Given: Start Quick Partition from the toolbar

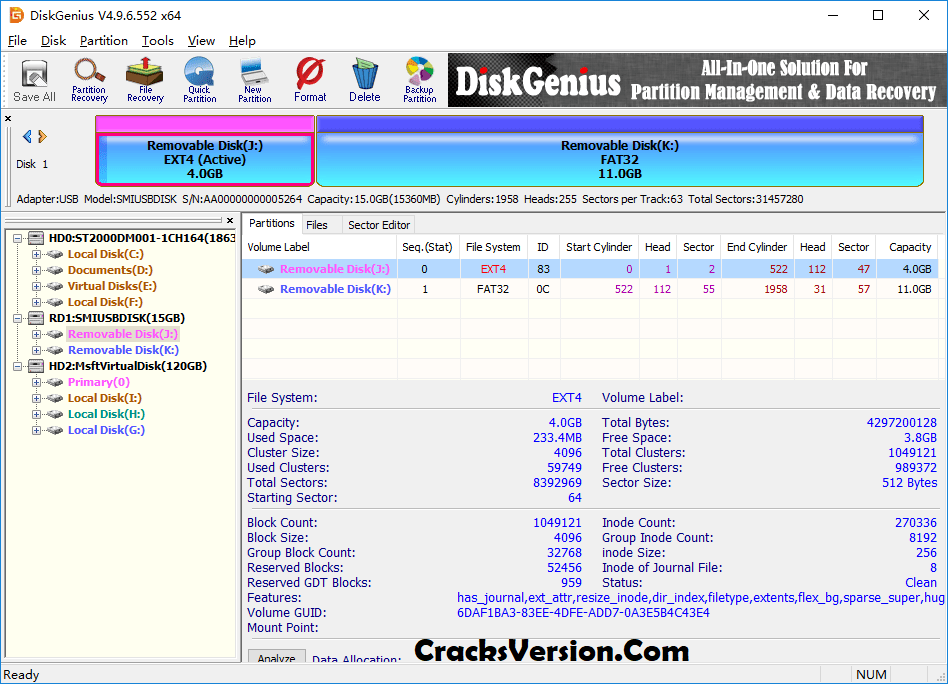Looking at the screenshot, I should coord(200,80).
